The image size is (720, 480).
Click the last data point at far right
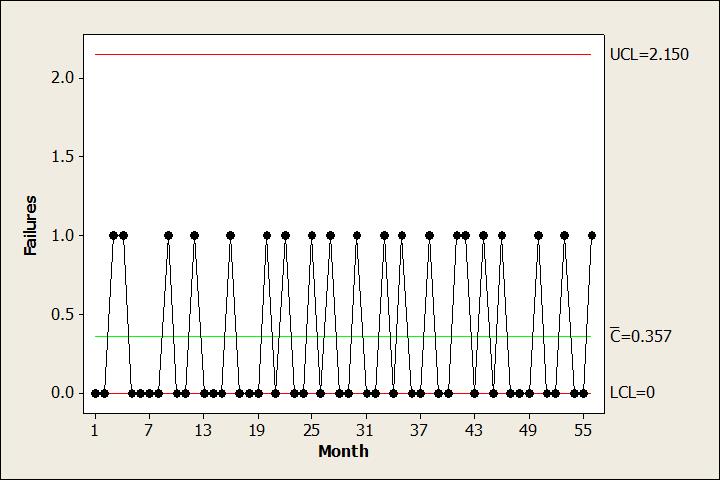(592, 235)
